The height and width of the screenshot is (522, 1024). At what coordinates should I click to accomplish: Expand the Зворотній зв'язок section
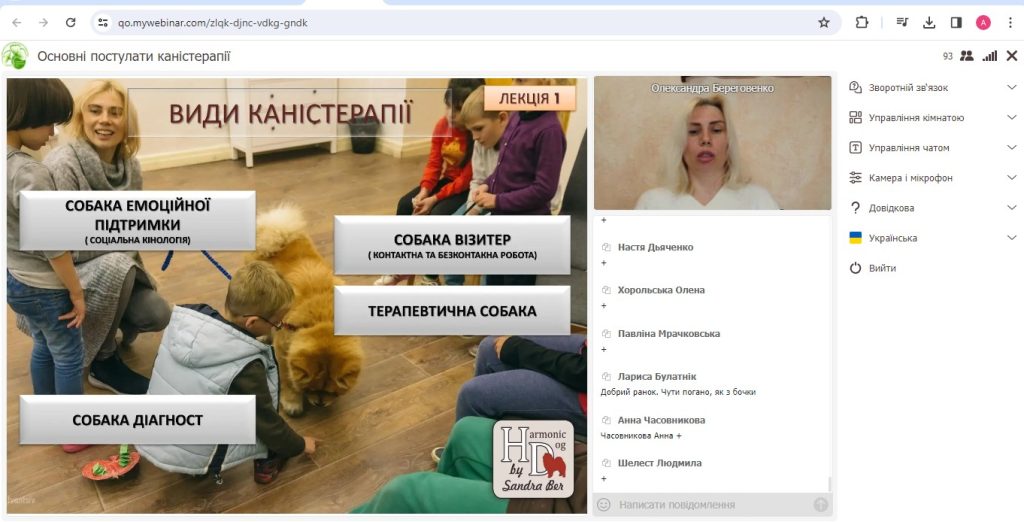930,87
